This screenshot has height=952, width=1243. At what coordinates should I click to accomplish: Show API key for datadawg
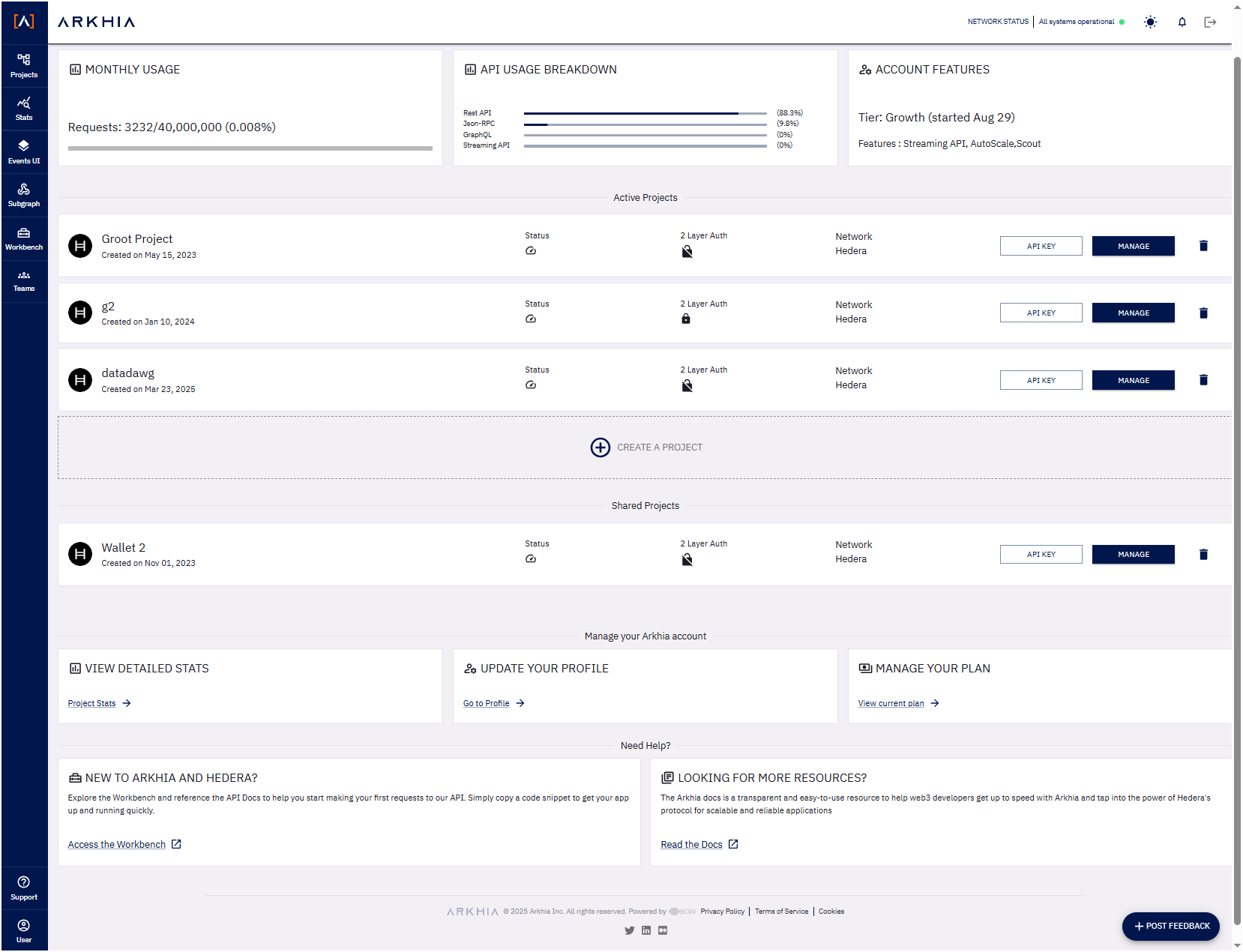coord(1041,380)
